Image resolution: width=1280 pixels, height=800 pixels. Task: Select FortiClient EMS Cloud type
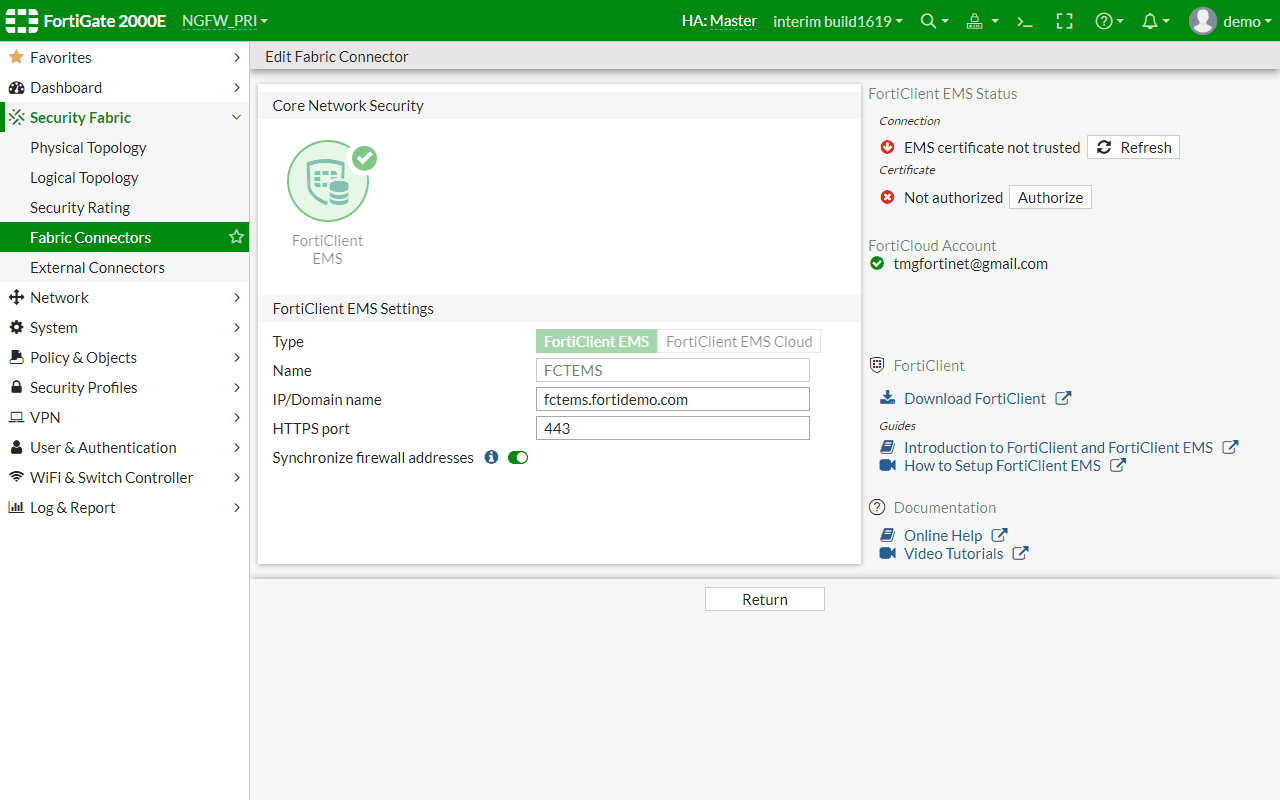pos(739,341)
